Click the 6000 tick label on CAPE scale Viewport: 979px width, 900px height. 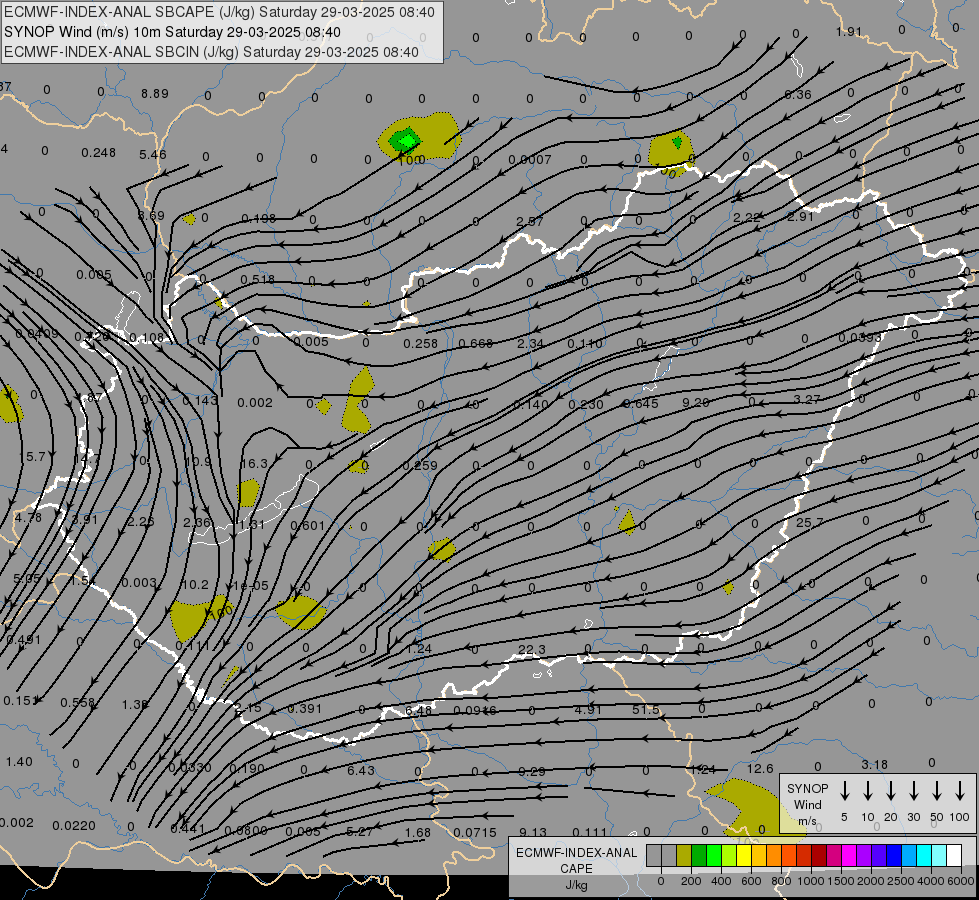(961, 881)
